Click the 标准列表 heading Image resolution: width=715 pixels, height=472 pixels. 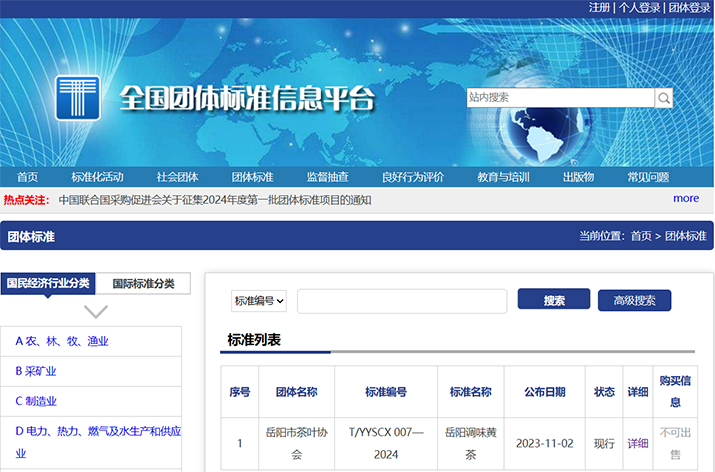point(254,340)
